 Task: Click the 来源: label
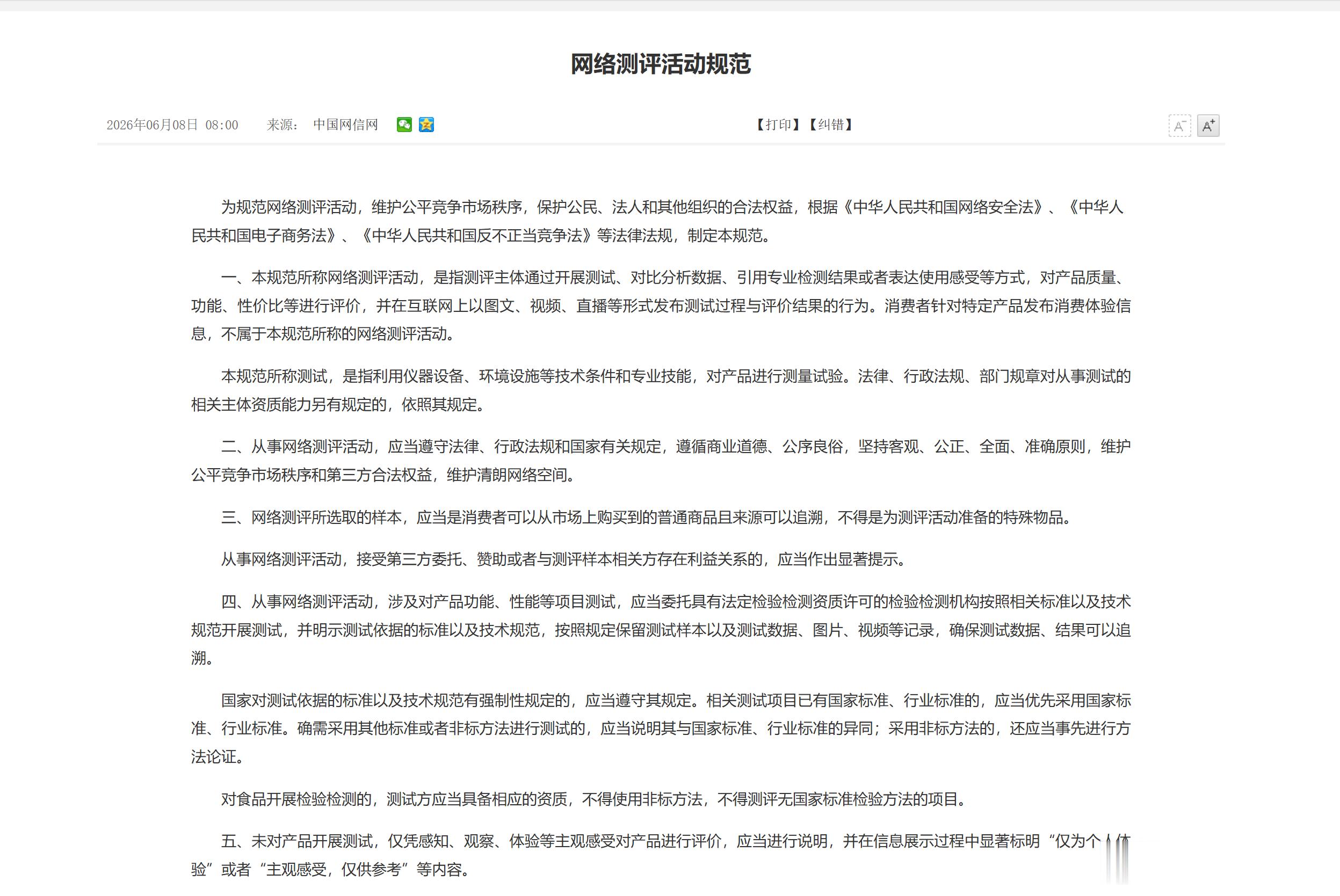pyautogui.click(x=283, y=125)
